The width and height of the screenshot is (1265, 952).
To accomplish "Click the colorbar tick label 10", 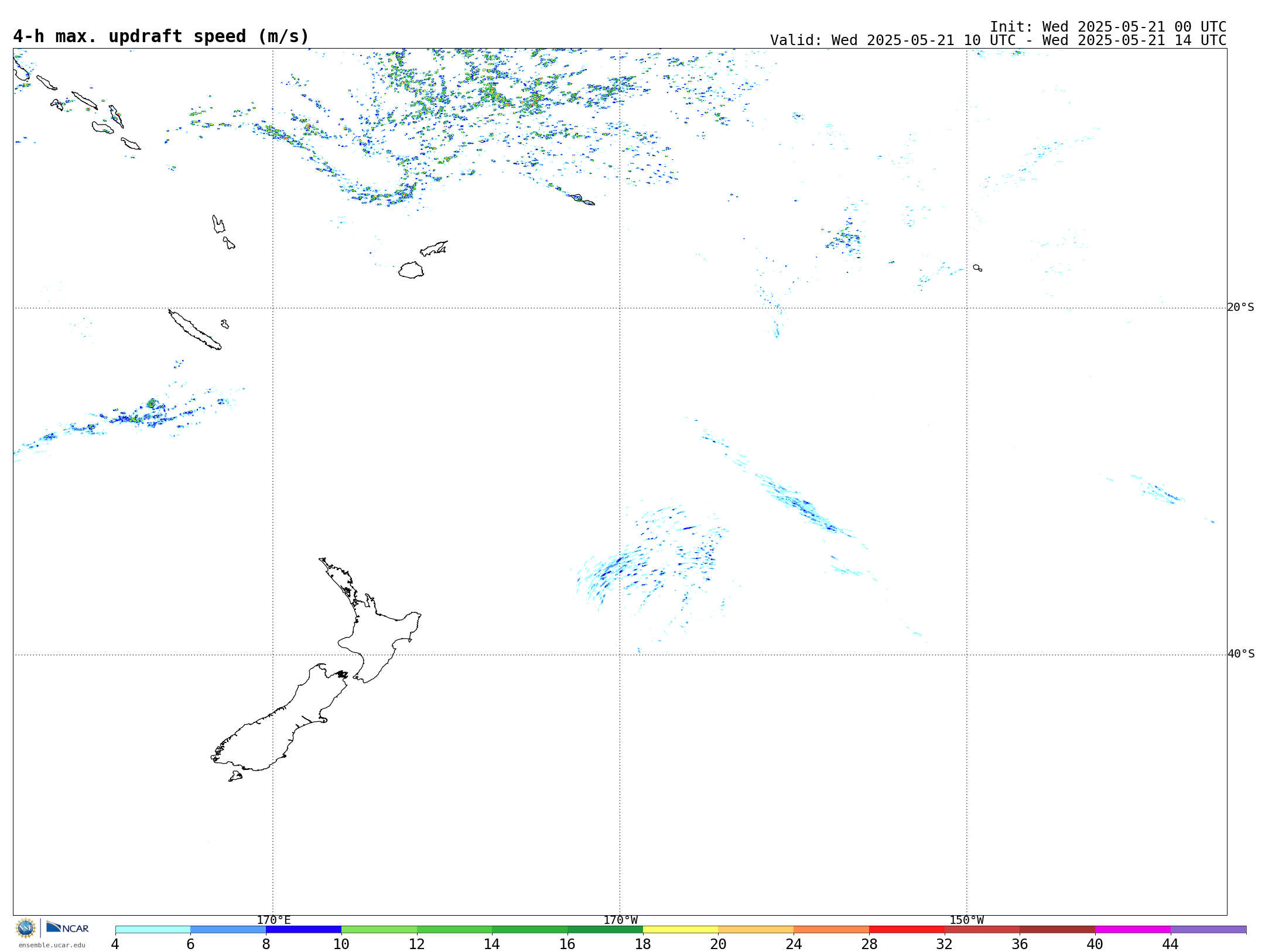I will click(341, 944).
